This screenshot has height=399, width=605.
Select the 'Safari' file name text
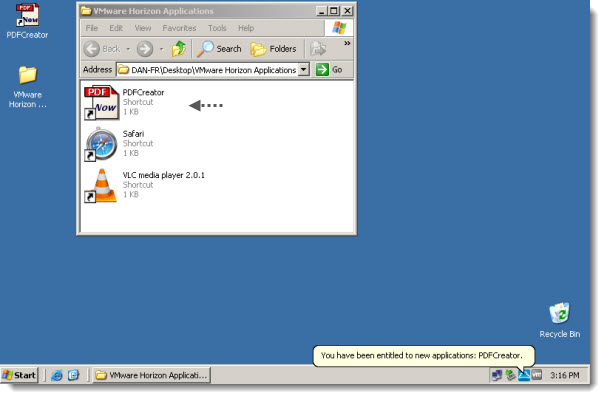point(134,134)
